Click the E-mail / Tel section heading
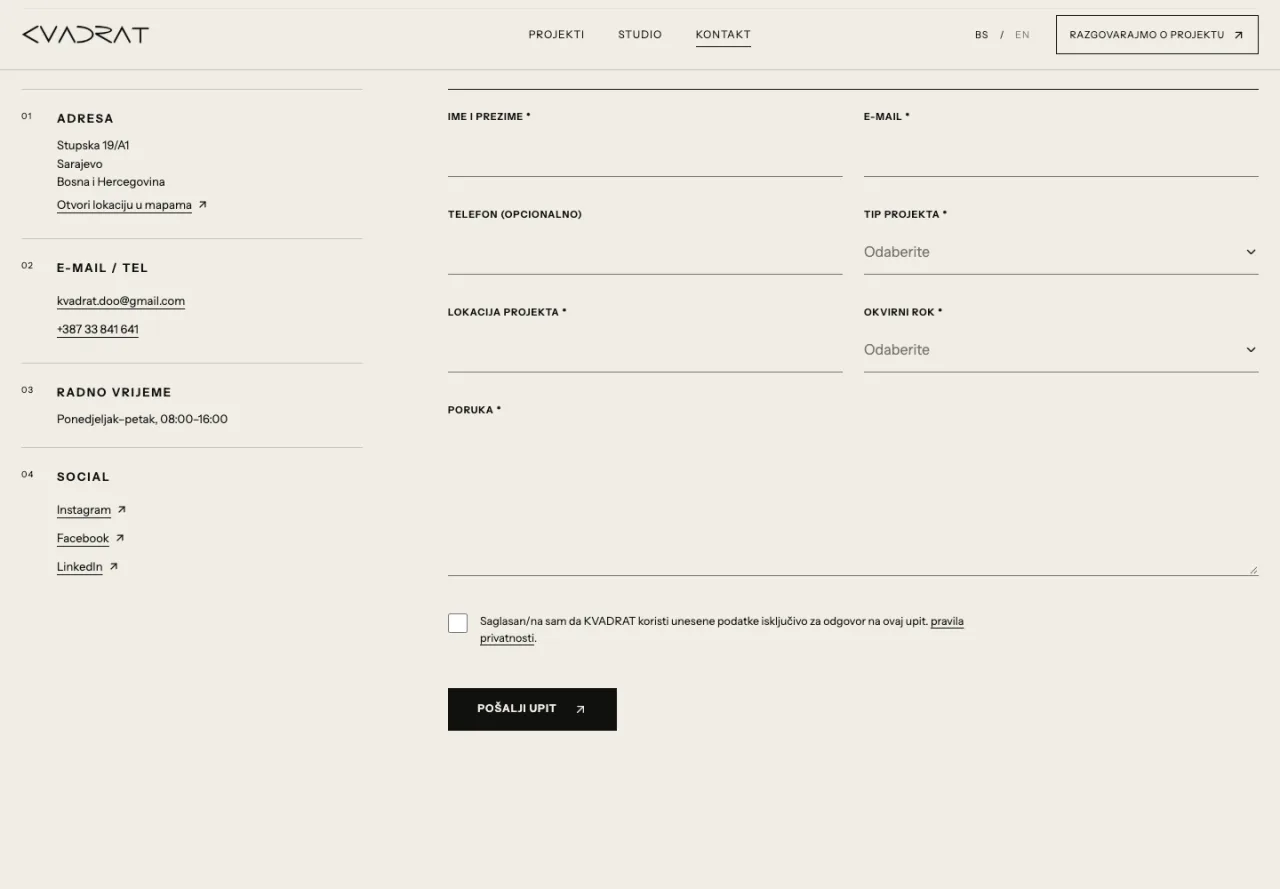 pyautogui.click(x=102, y=268)
